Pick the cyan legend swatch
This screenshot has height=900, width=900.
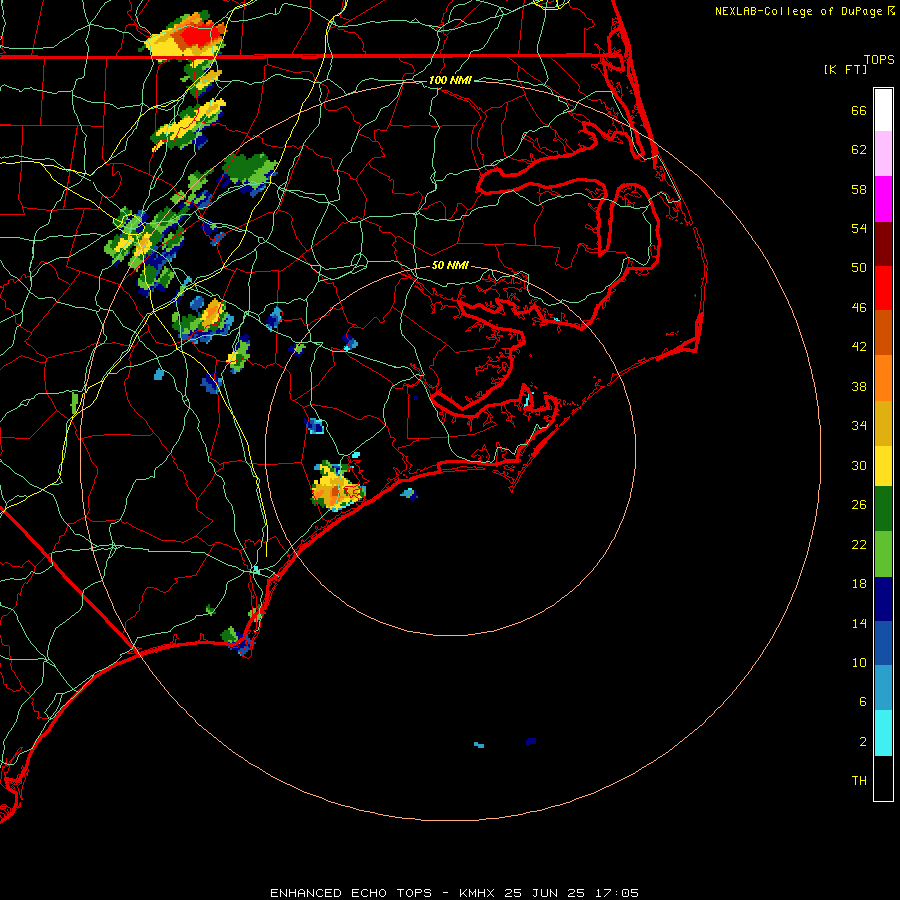(883, 733)
